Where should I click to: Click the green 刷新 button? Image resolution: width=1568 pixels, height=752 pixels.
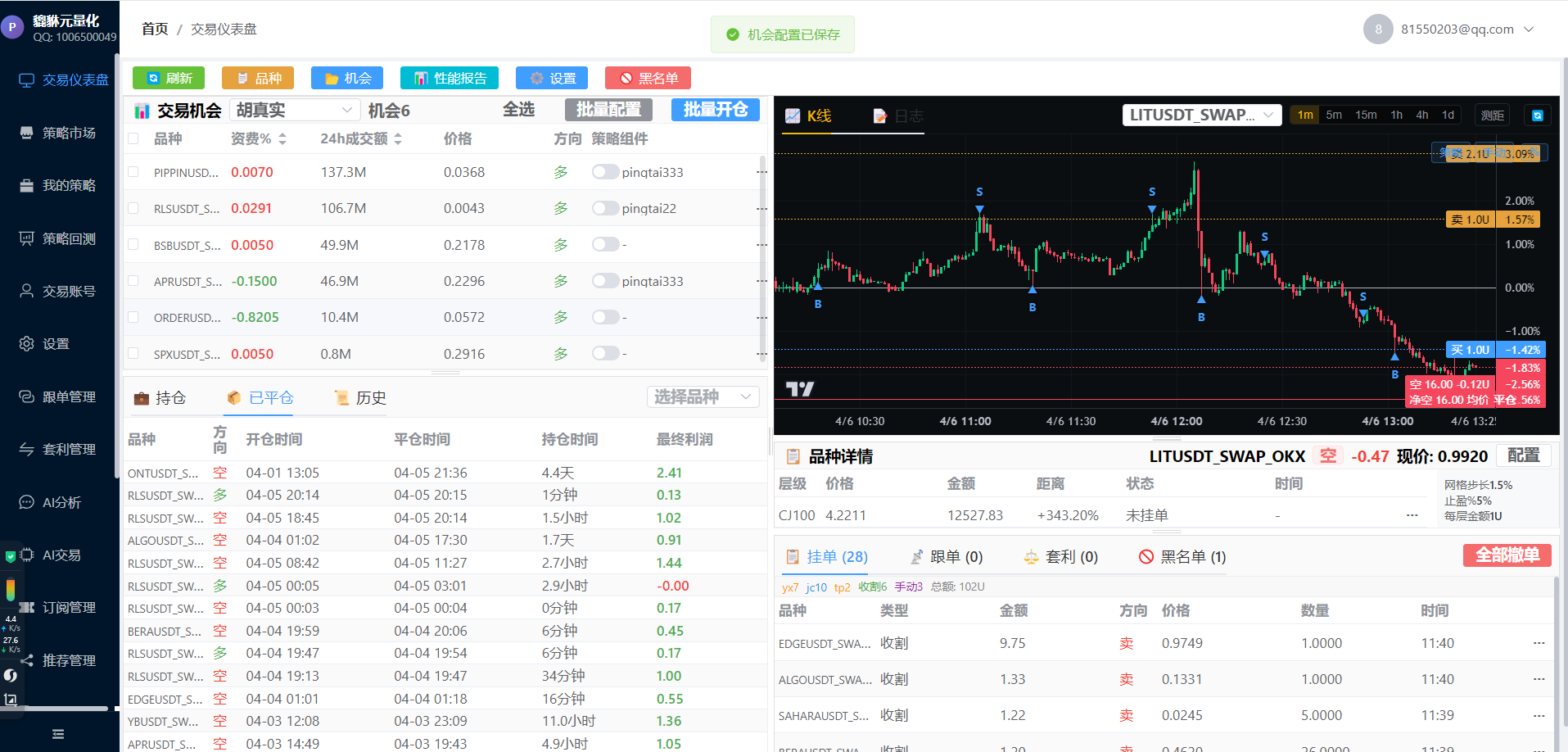[169, 78]
